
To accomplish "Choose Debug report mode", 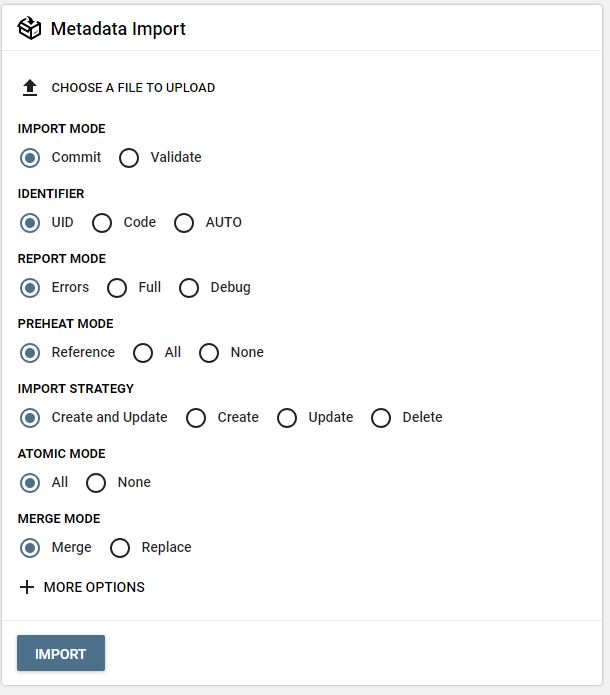I will (x=189, y=288).
